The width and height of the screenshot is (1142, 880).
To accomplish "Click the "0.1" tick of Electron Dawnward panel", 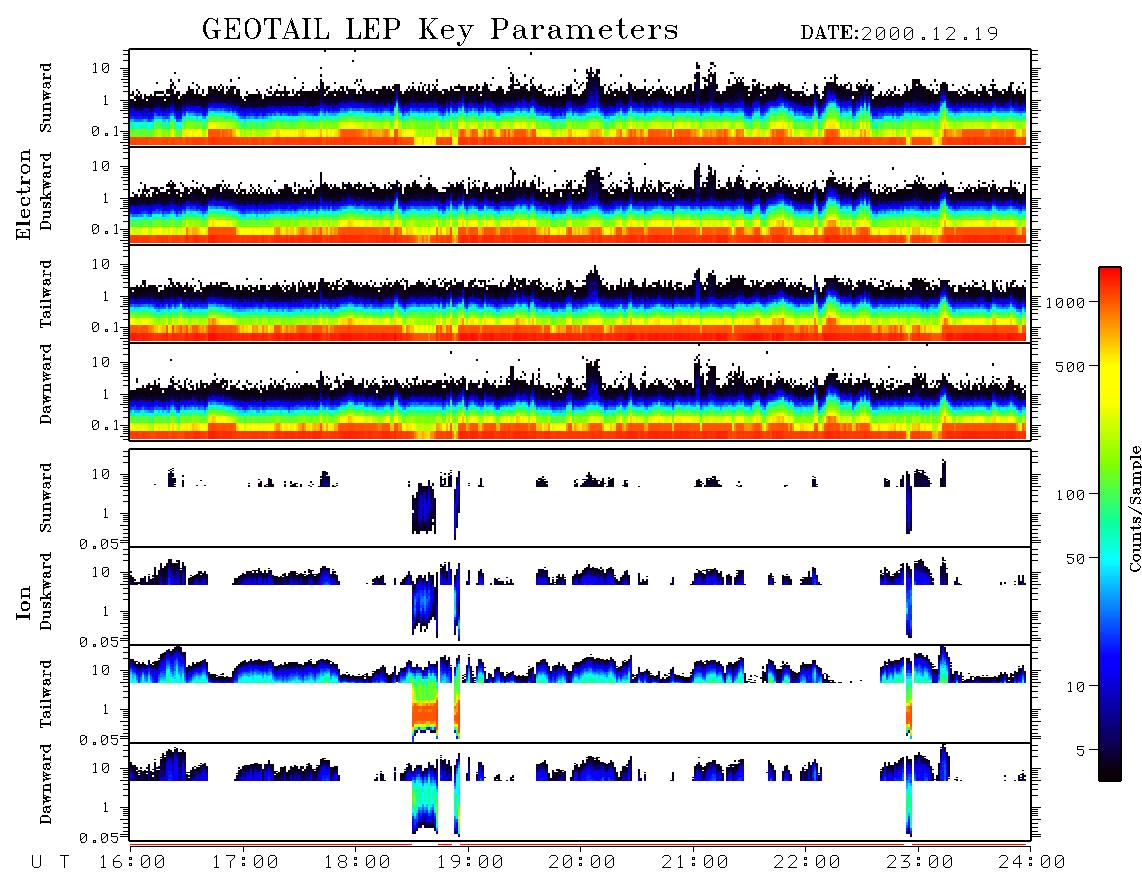I will click(x=104, y=425).
